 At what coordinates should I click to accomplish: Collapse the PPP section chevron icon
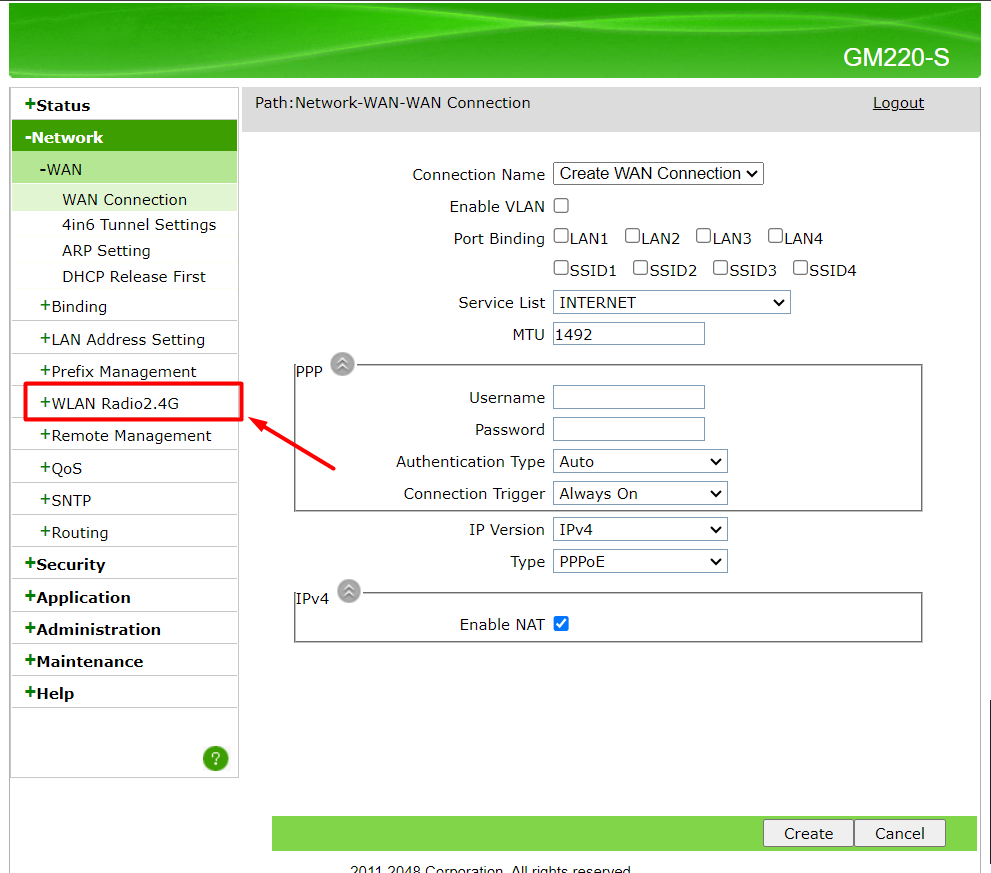(342, 365)
